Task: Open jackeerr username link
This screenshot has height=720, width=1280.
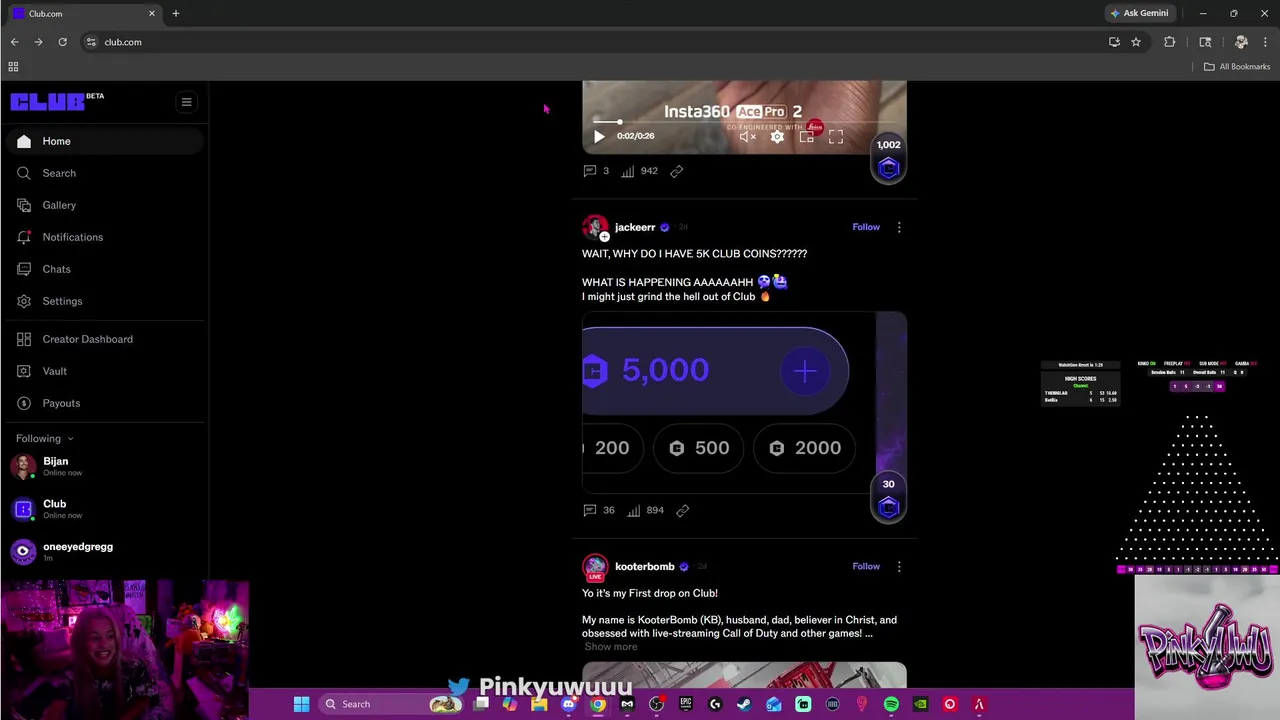Action: 635,227
